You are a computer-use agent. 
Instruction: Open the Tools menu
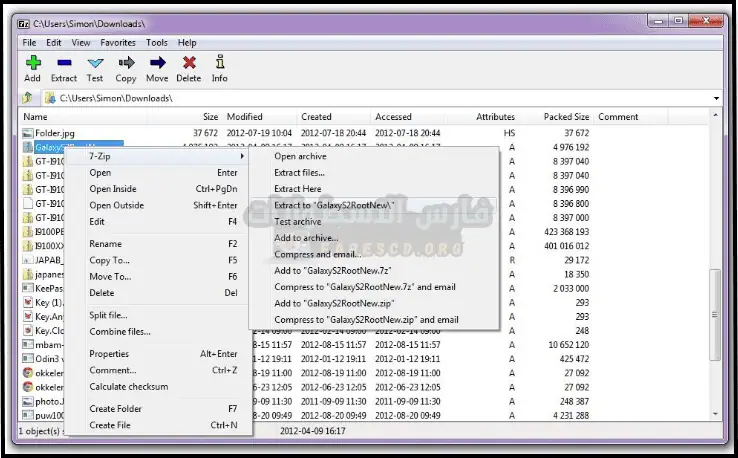click(156, 43)
